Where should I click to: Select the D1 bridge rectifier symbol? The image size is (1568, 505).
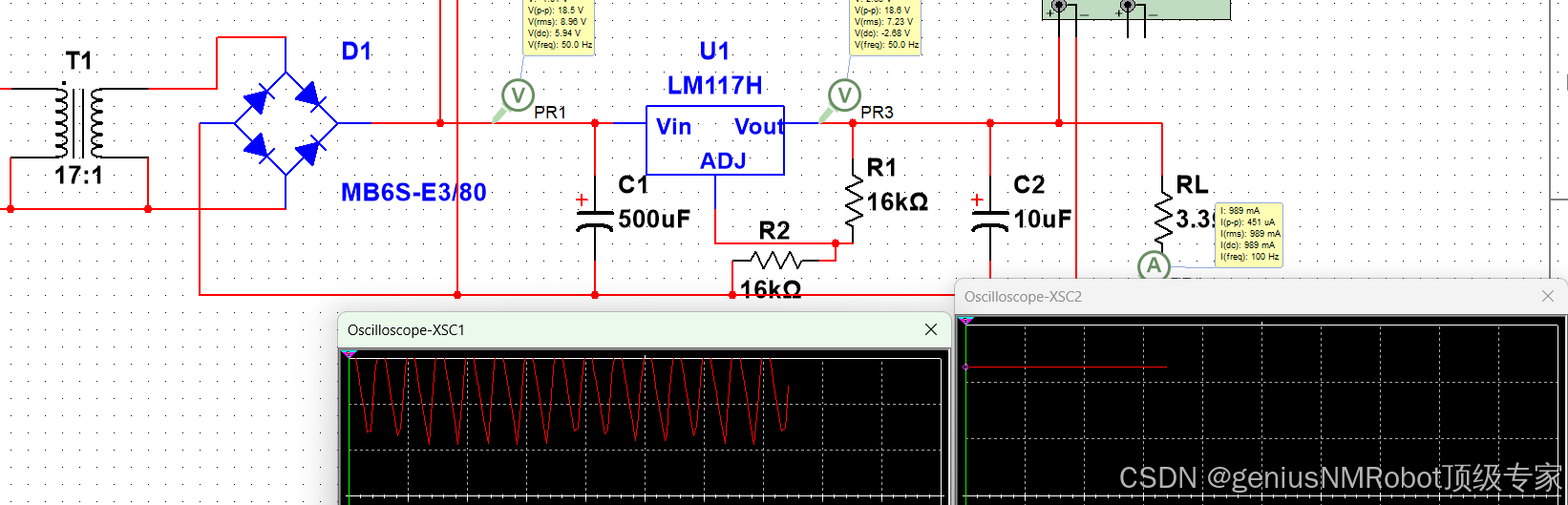(x=286, y=123)
